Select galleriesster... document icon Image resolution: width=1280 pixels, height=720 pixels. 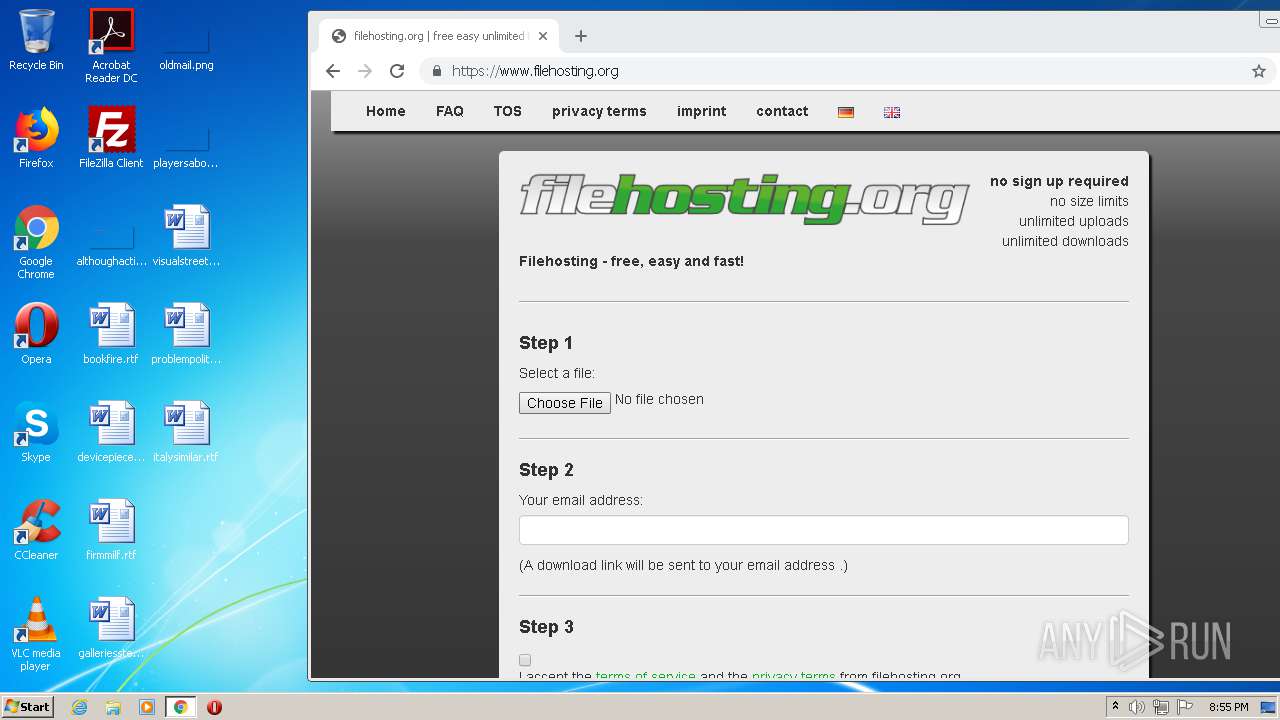(111, 628)
